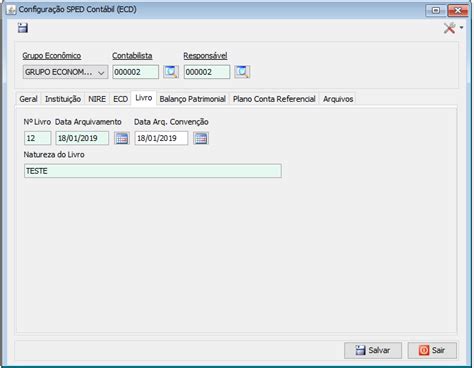474x368 pixels.
Task: Click the Contabilista label
Action: (132, 56)
